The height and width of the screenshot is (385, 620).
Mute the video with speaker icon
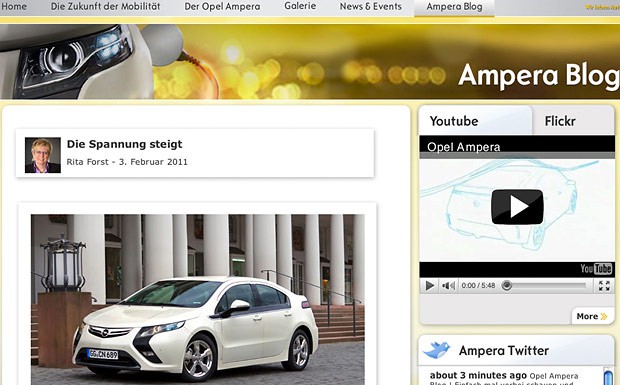click(x=448, y=285)
